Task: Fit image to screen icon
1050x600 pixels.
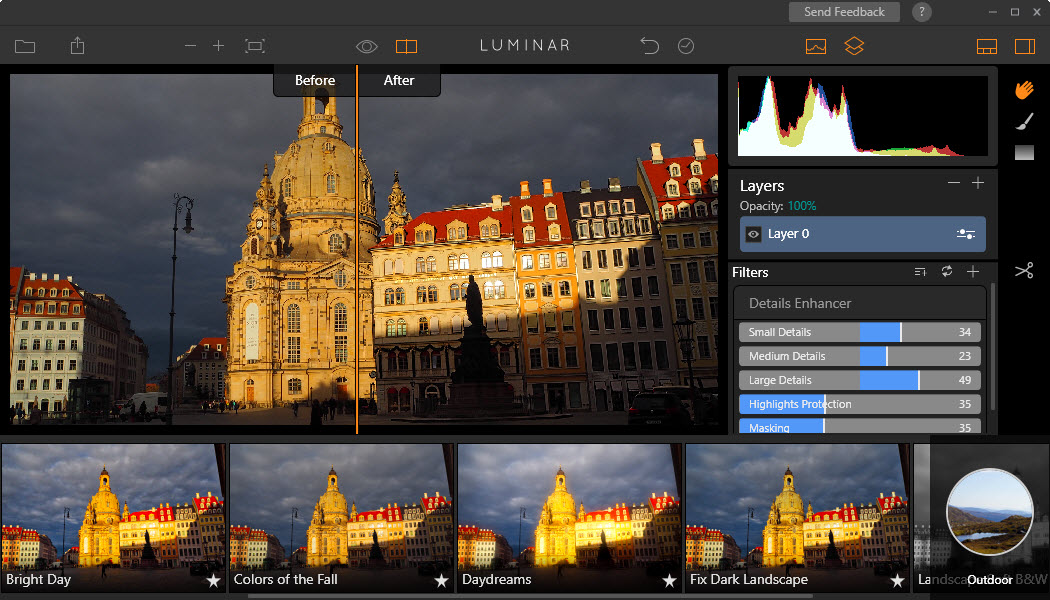Action: tap(255, 46)
